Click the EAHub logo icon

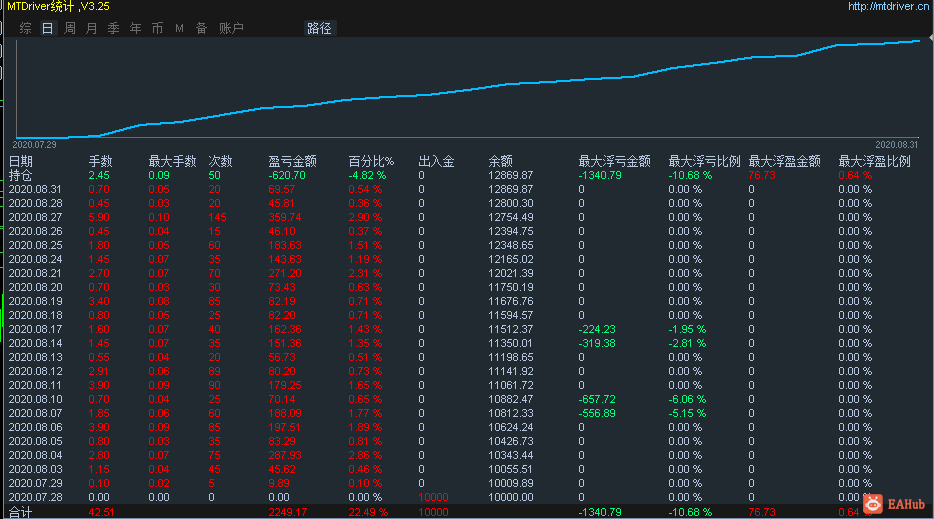(x=872, y=505)
